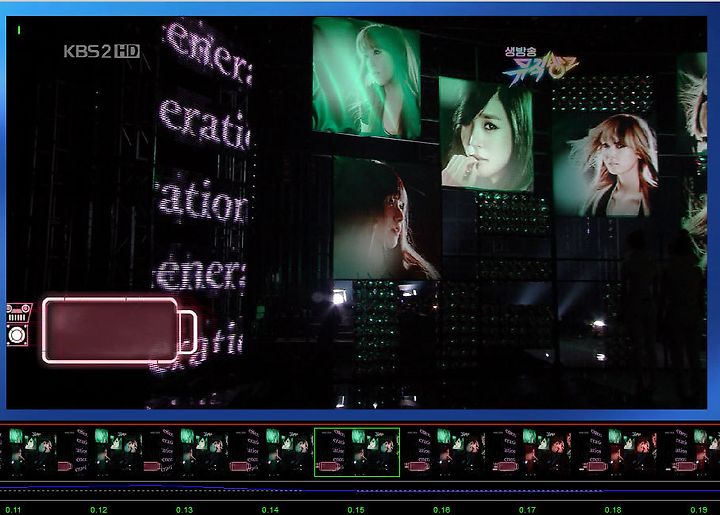Select the filmstrip frame at 0.19
720x515 pixels.
689,452
